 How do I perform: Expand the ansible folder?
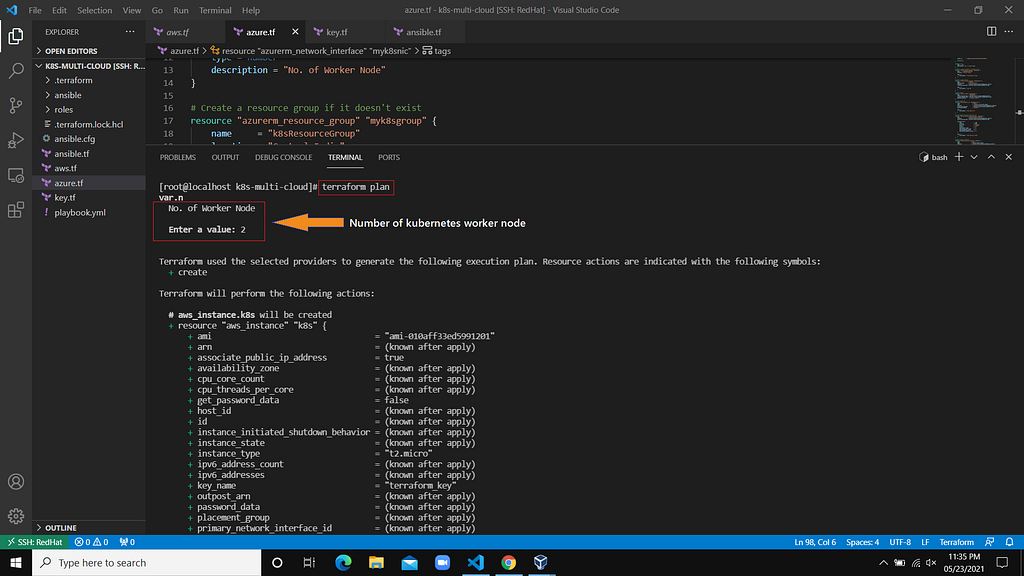[x=89, y=95]
